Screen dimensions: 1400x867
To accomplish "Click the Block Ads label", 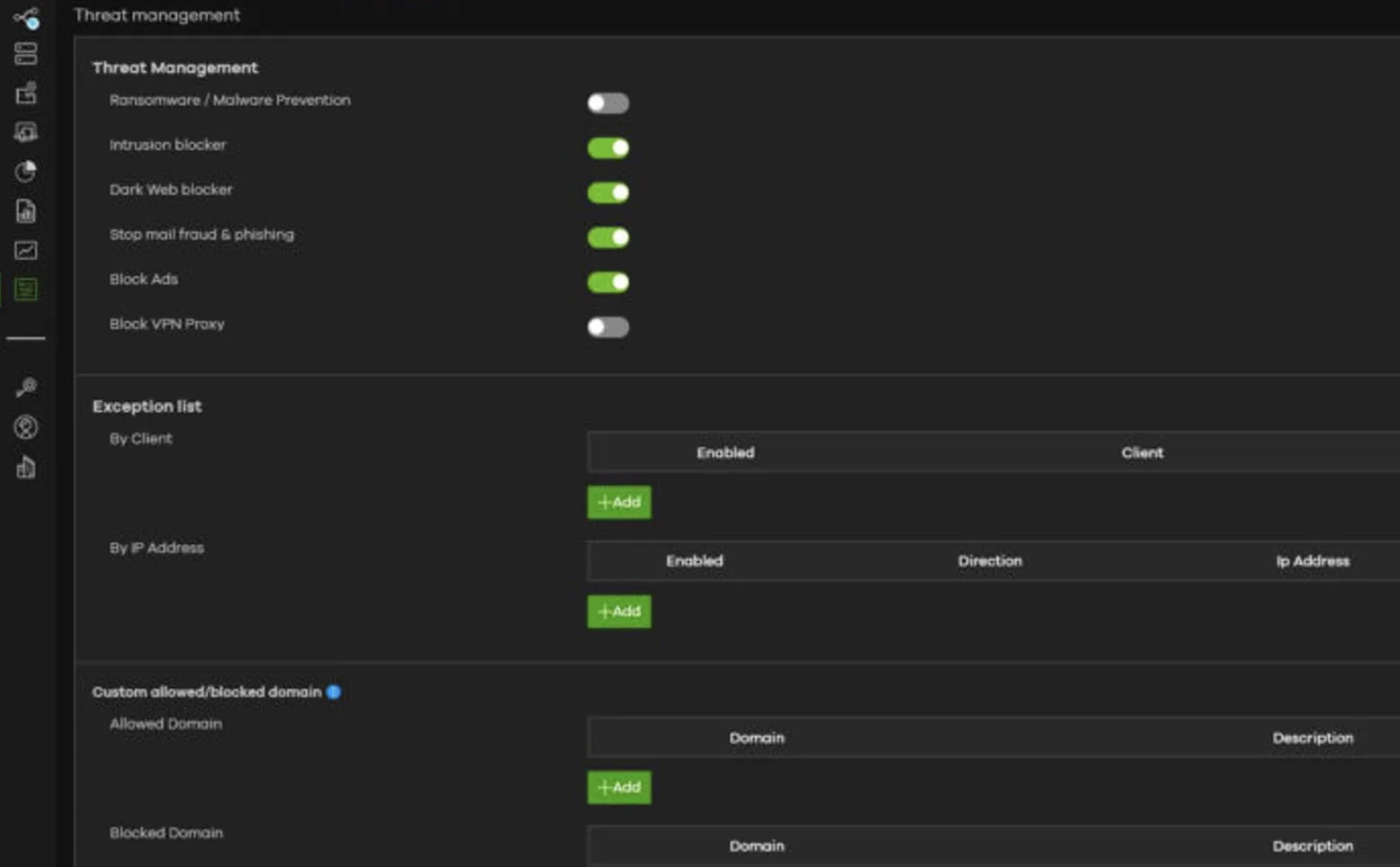I will (x=143, y=279).
